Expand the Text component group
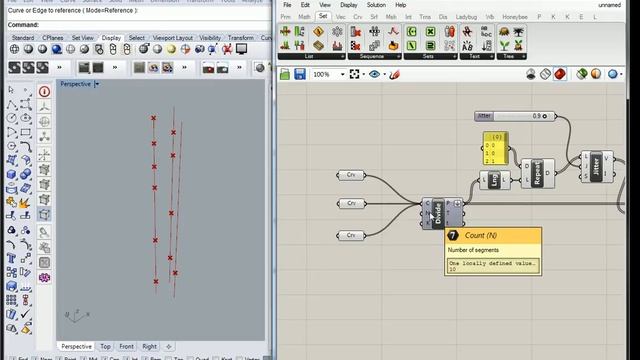The image size is (640, 360). 491,56
